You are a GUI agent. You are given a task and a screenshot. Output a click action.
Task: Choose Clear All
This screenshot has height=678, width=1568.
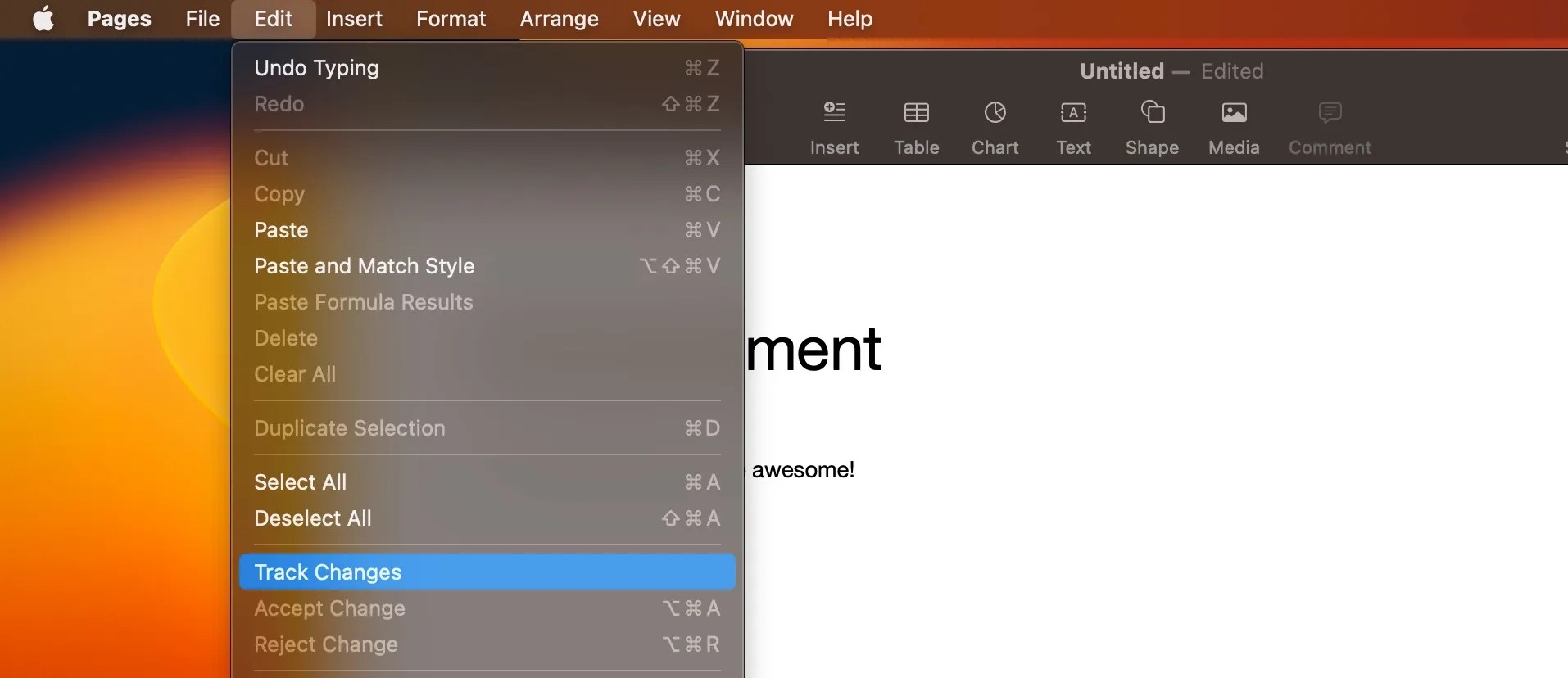click(487, 374)
